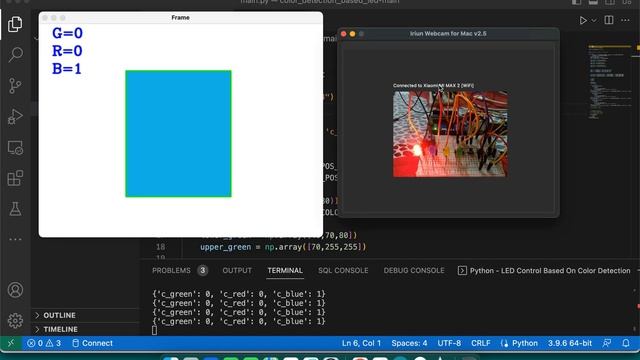Run the Python file with play button

pos(583,20)
